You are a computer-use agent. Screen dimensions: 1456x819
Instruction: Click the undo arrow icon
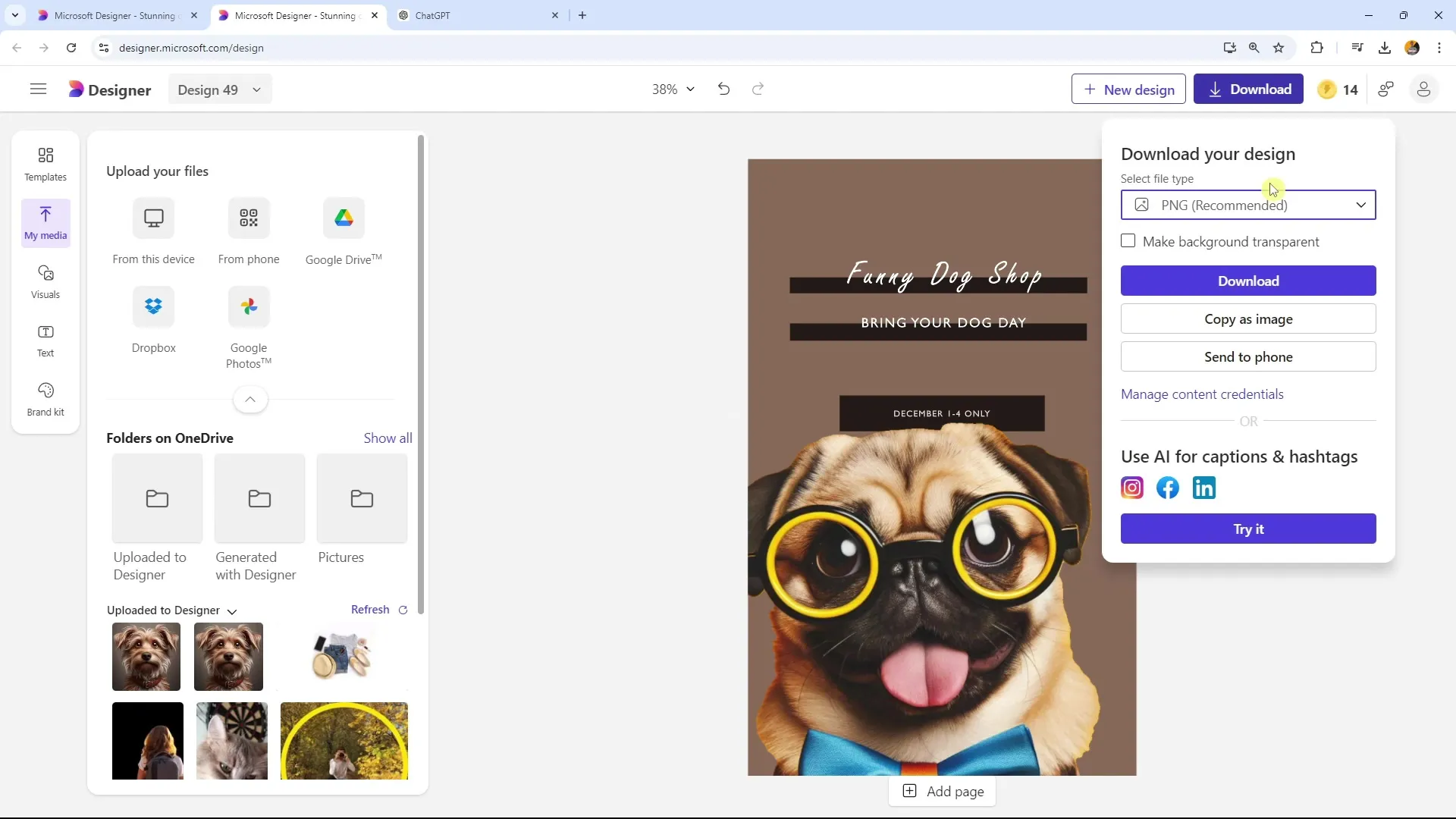pos(724,89)
